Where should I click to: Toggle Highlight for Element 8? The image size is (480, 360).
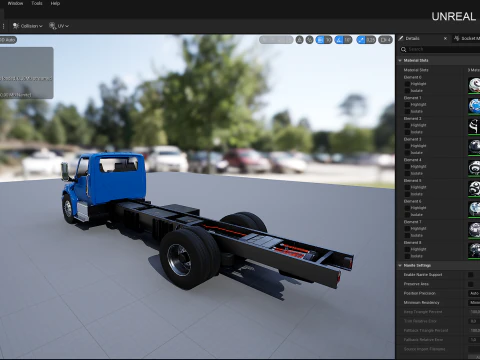tap(407, 249)
